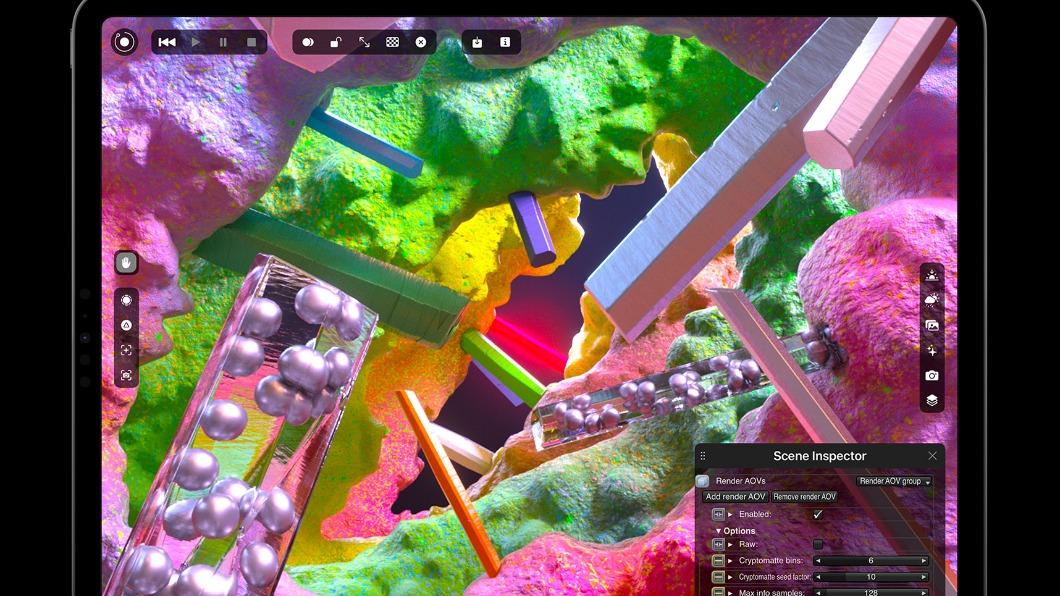Click the circled X icon in toolbar
Image resolution: width=1060 pixels, height=596 pixels.
[420, 42]
